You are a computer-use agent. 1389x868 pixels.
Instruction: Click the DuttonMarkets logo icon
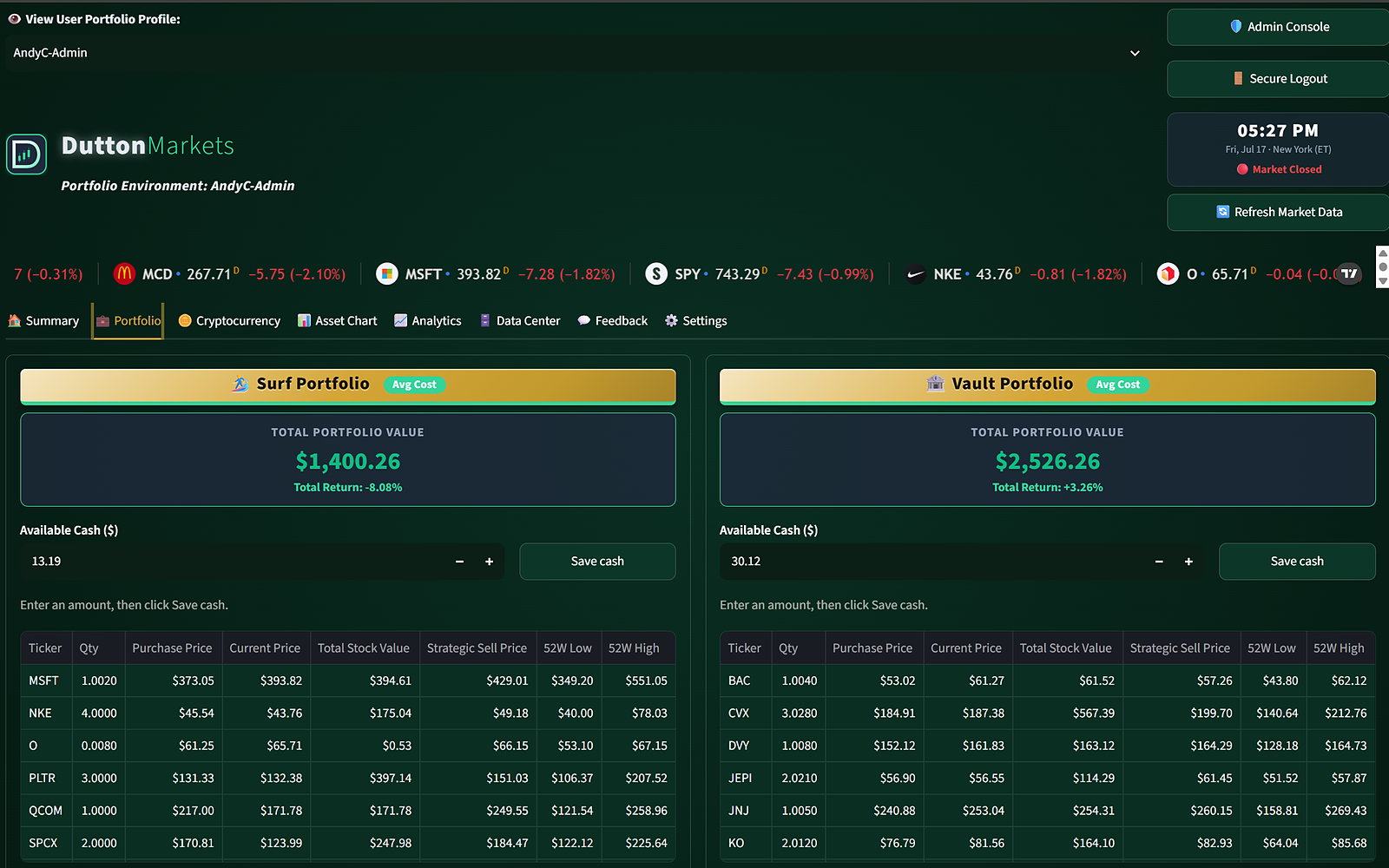[x=26, y=155]
